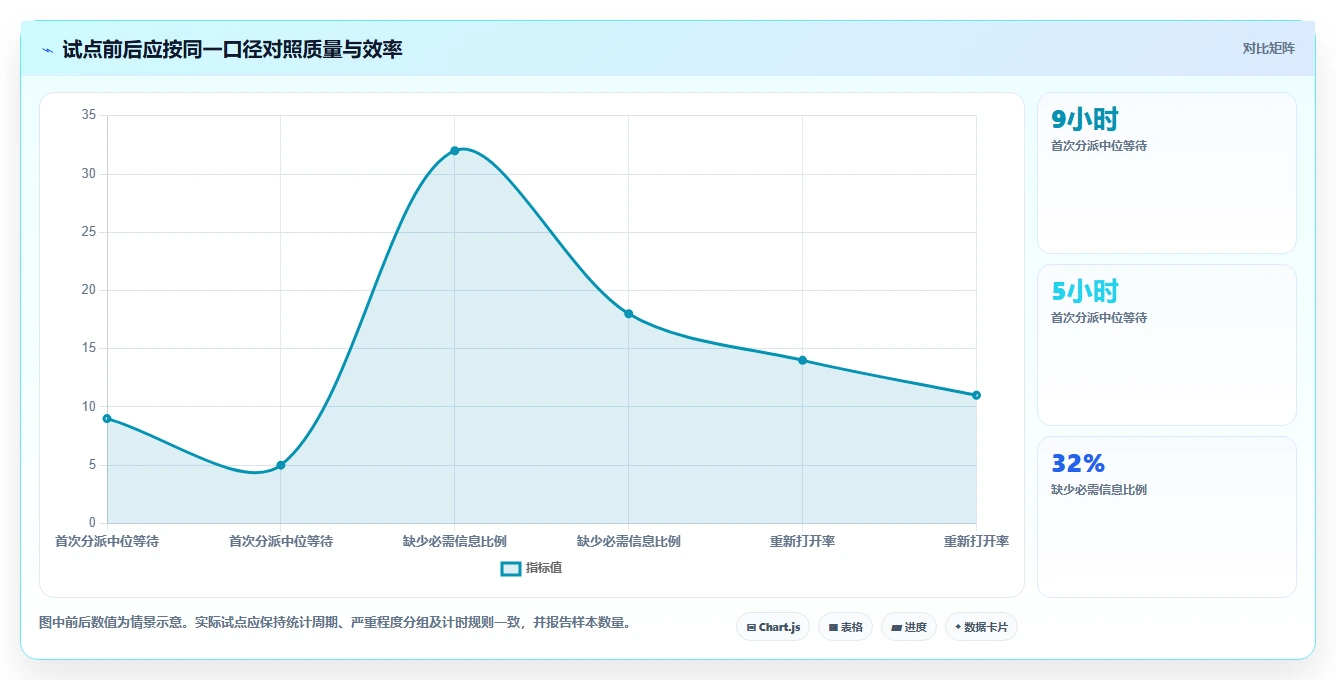The height and width of the screenshot is (680, 1336).
Task: Click the chart data point at value 18
Action: 628,313
